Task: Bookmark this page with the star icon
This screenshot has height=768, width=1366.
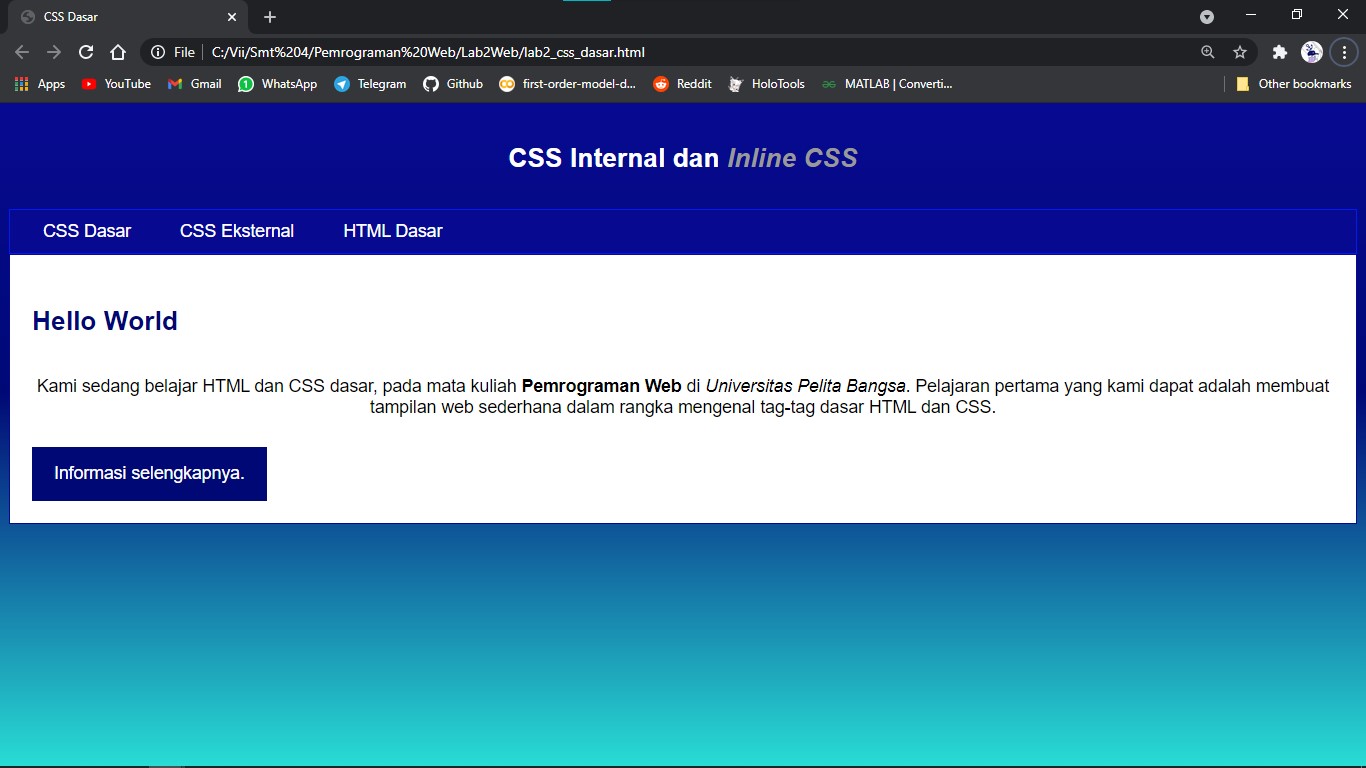Action: pyautogui.click(x=1239, y=51)
